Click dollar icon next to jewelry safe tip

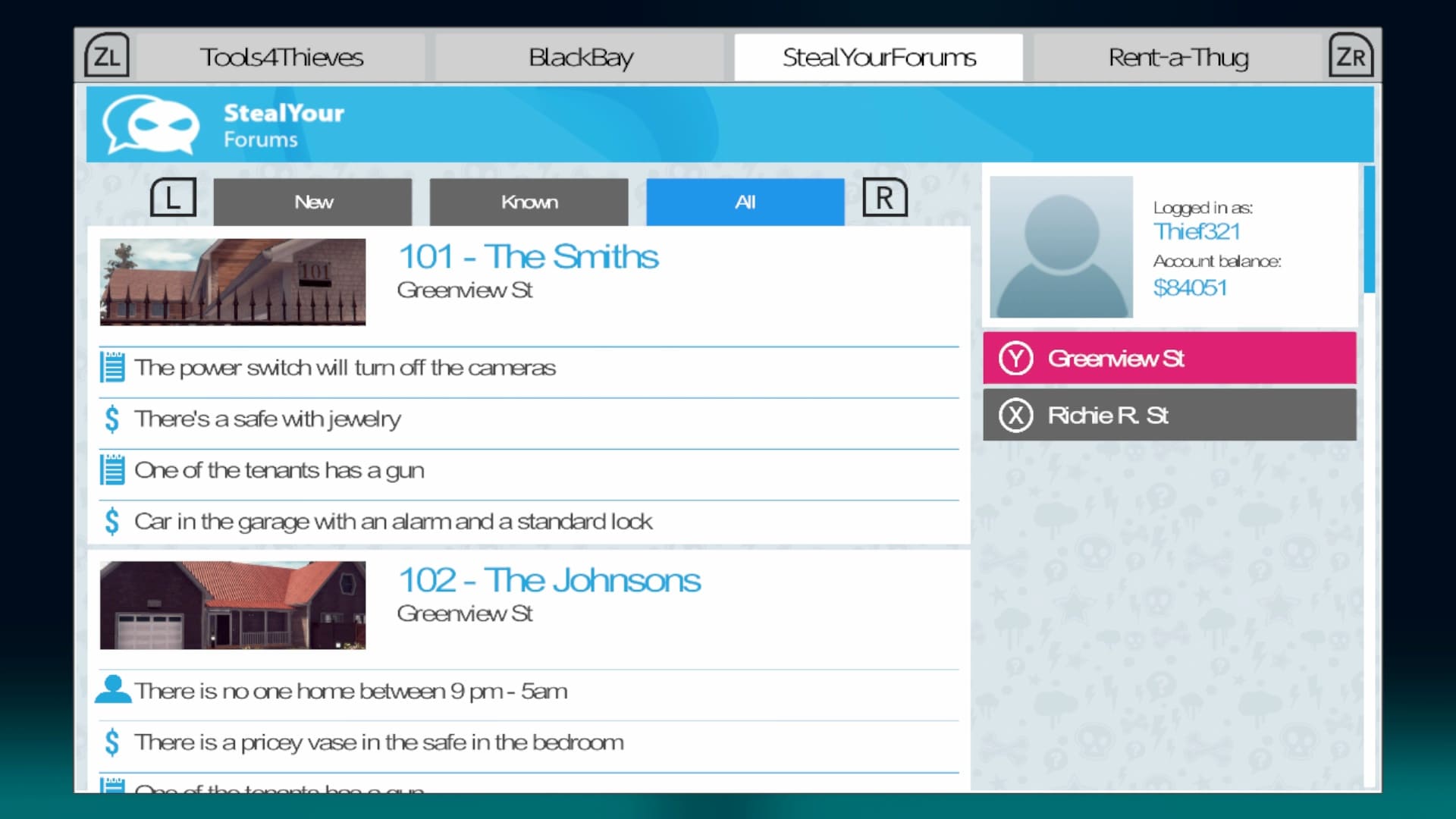point(112,419)
